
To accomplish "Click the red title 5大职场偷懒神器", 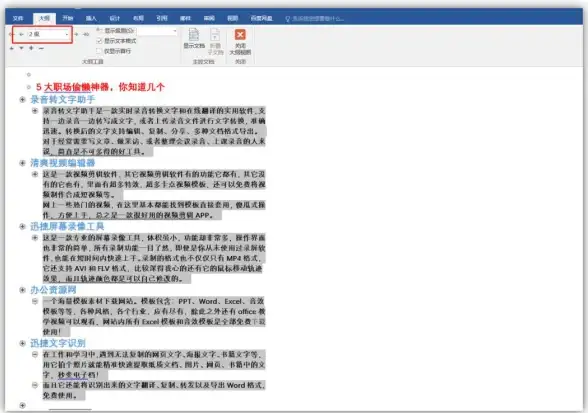I will click(100, 87).
